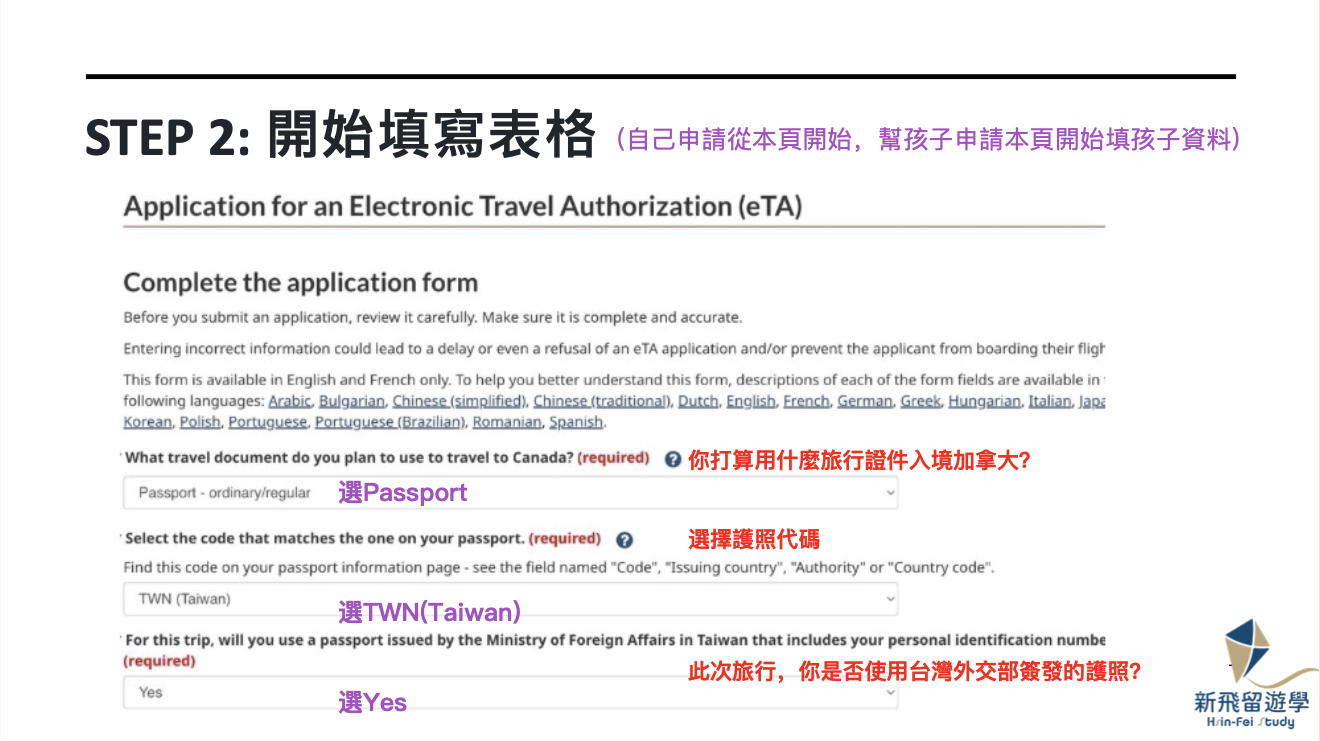1320x741 pixels.
Task: Open the 'TWN (Taiwan)' passport code dropdown
Action: pyautogui.click(x=511, y=599)
